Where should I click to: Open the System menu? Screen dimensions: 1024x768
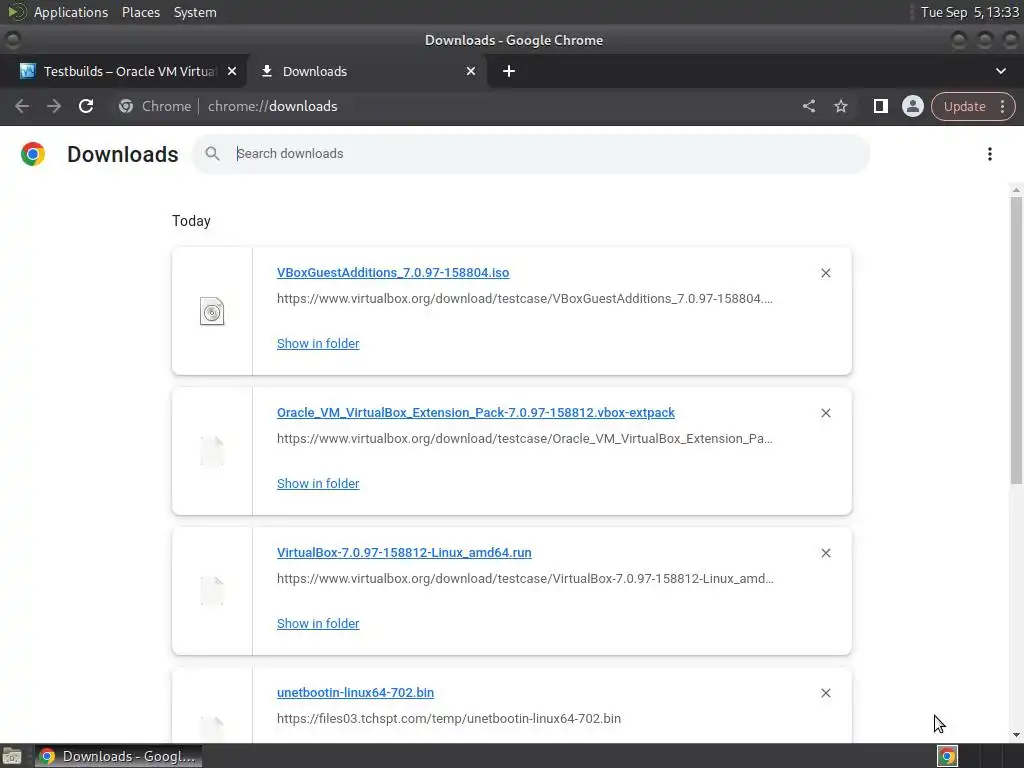tap(195, 12)
